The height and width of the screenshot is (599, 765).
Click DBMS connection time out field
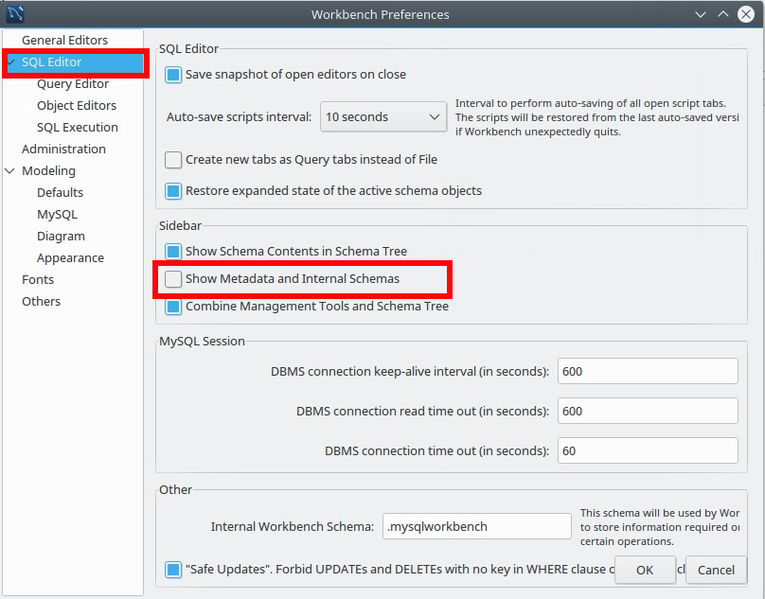click(648, 451)
